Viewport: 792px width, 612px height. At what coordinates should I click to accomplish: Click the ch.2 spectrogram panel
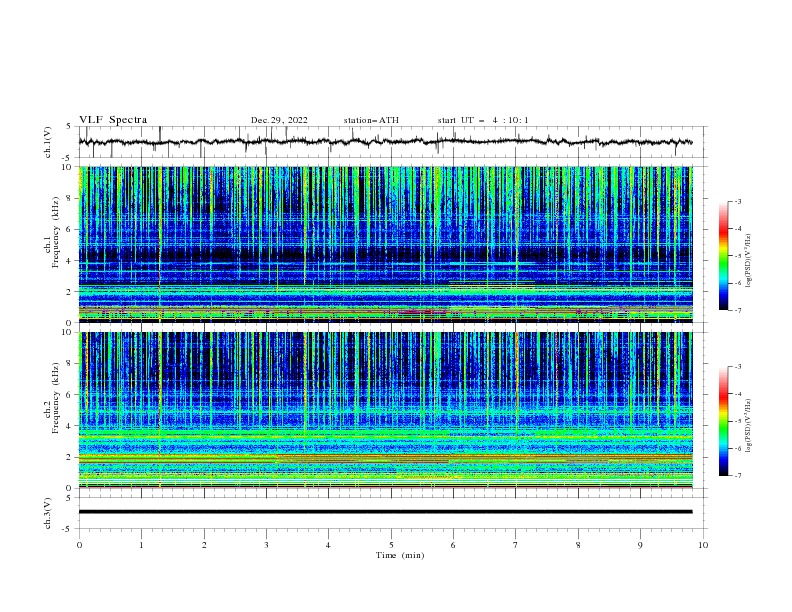[x=385, y=410]
